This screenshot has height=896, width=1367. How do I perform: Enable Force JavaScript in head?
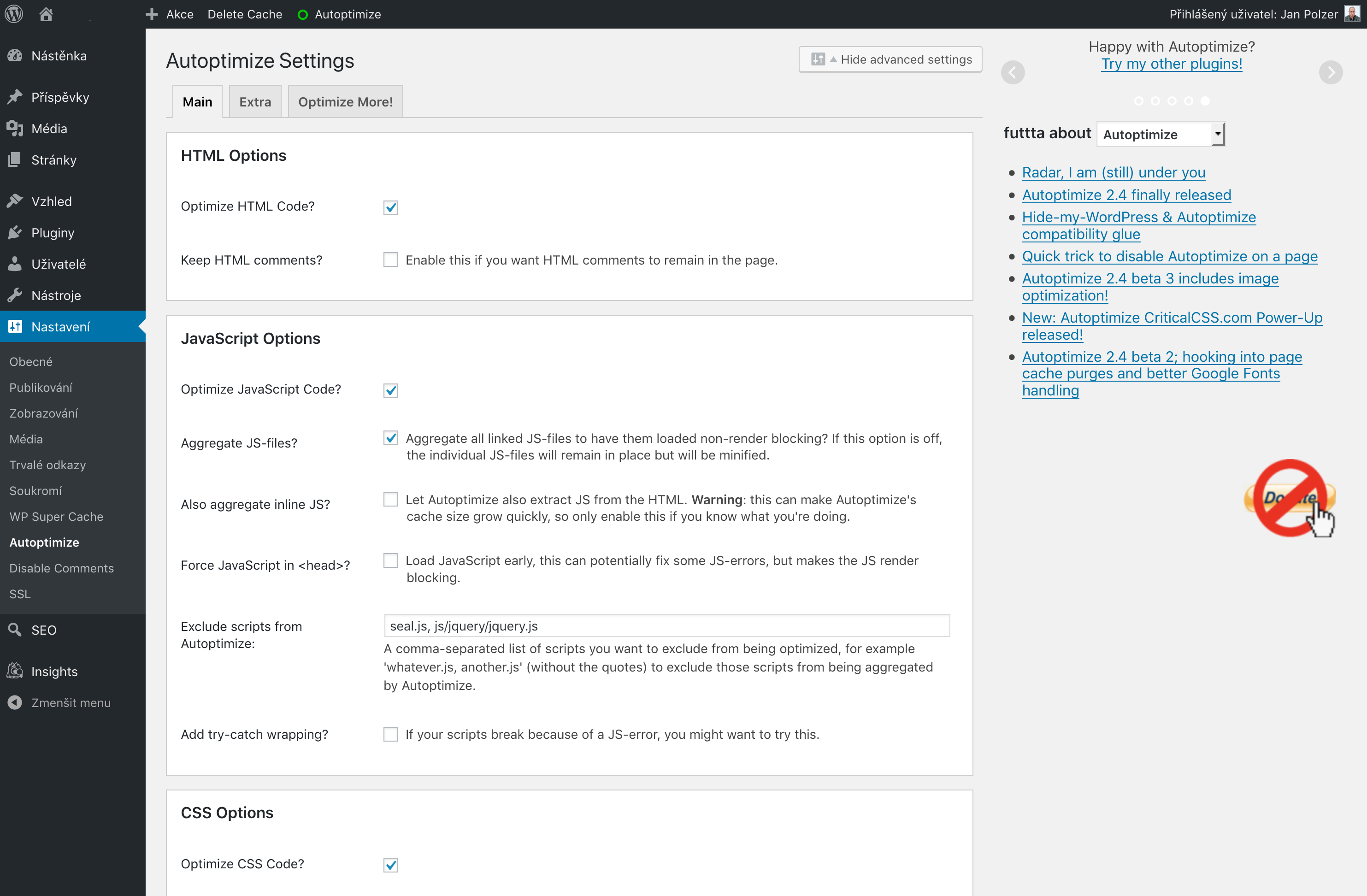tap(390, 560)
